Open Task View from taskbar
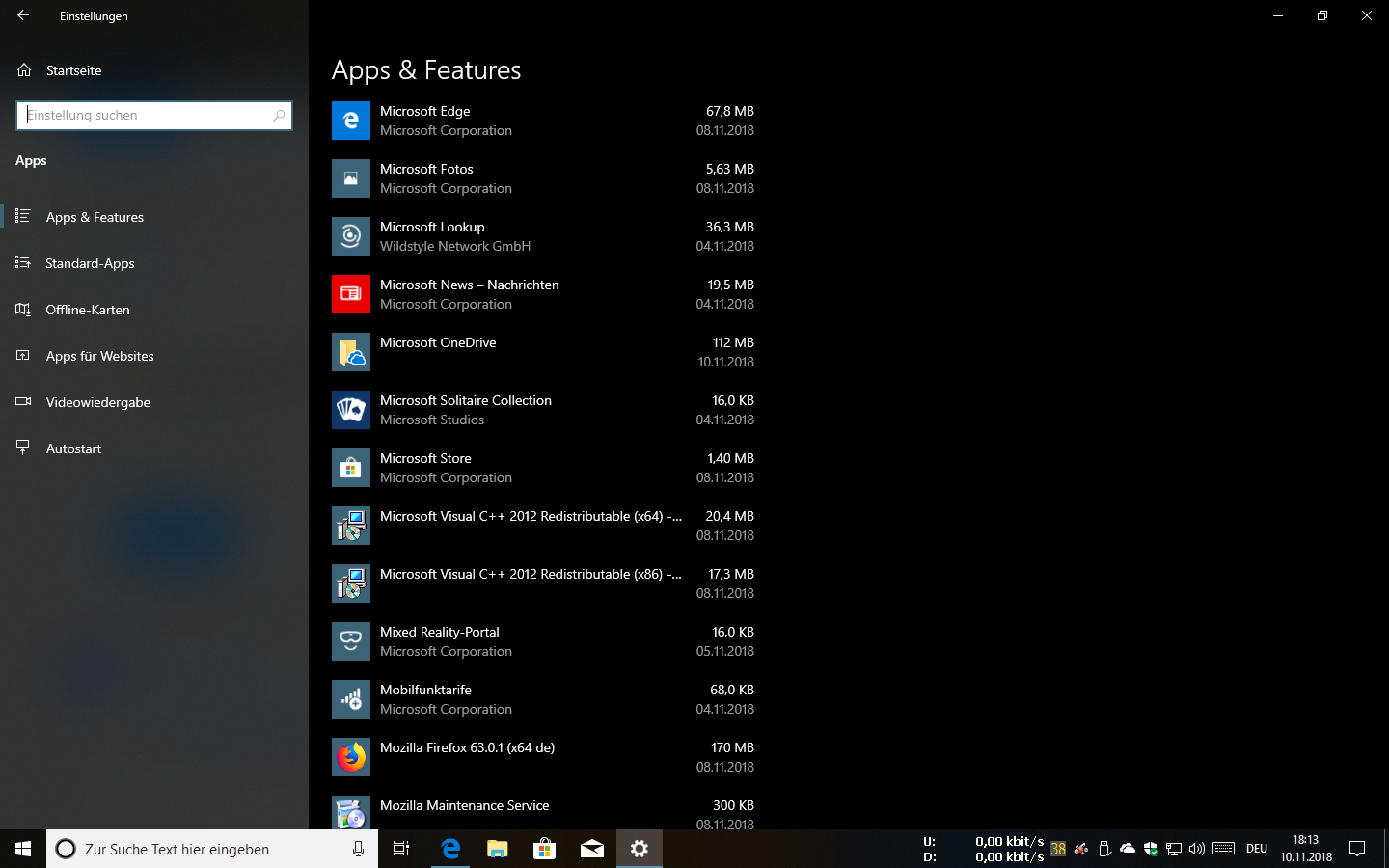The image size is (1389, 868). pyautogui.click(x=401, y=849)
